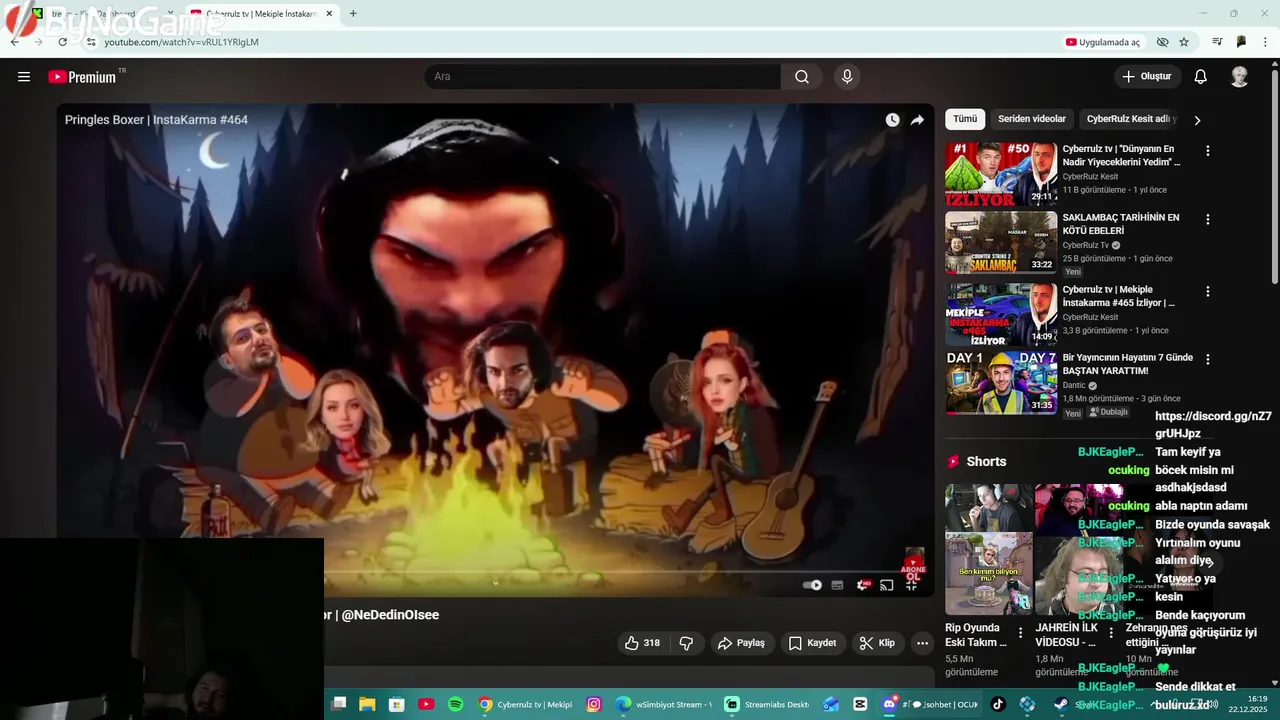The height and width of the screenshot is (720, 1280).
Task: Click the Oluştur create button
Action: click(x=1147, y=77)
